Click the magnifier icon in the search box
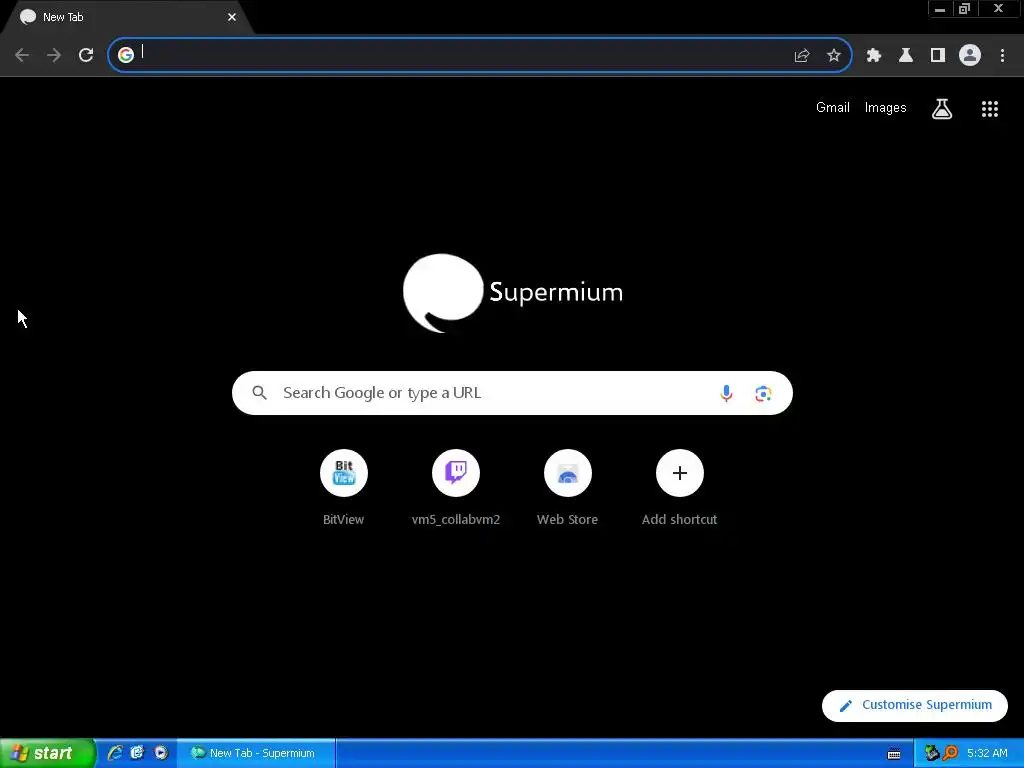The width and height of the screenshot is (1024, 768). (259, 392)
